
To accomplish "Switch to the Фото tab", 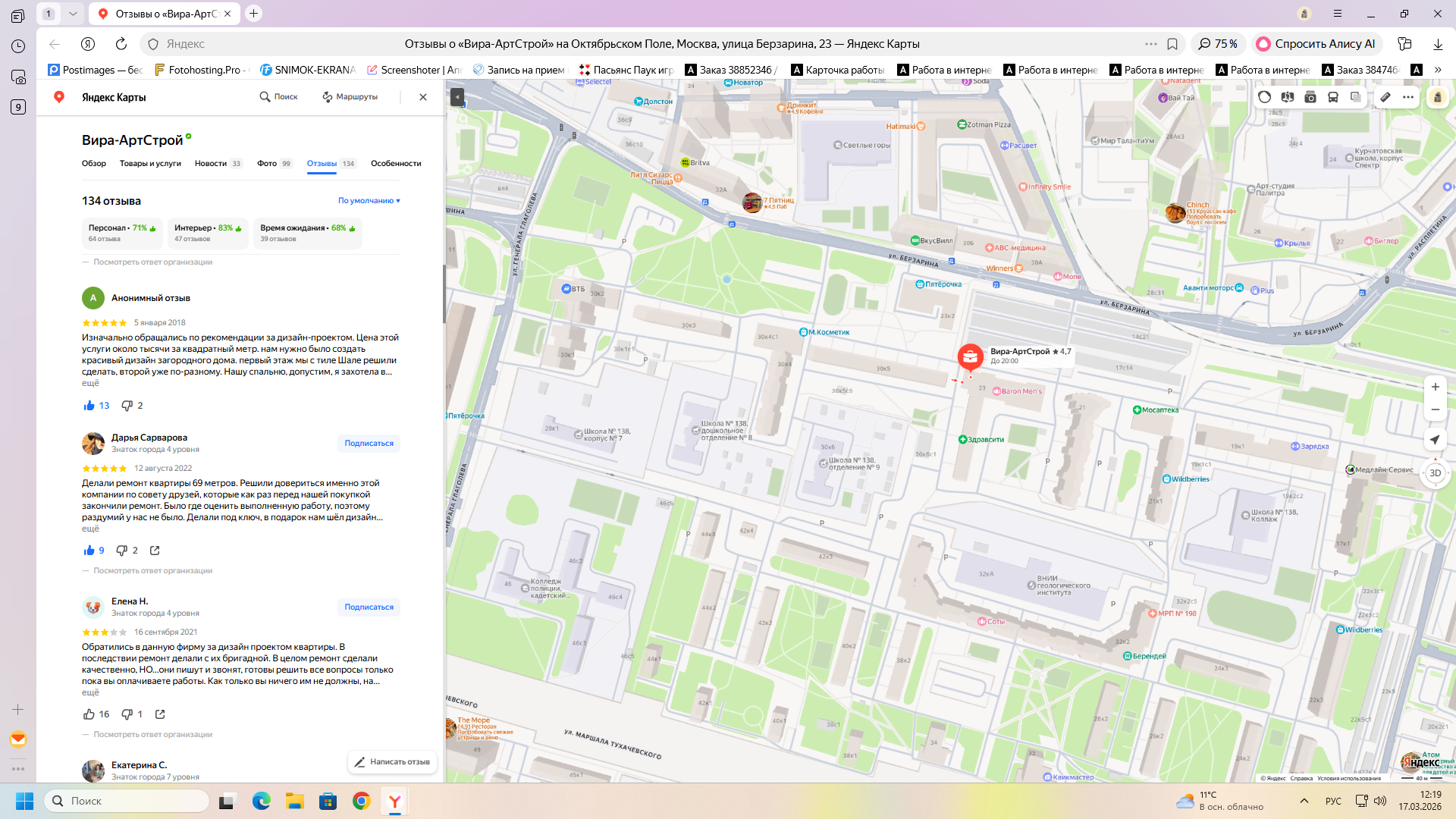I will [x=267, y=164].
